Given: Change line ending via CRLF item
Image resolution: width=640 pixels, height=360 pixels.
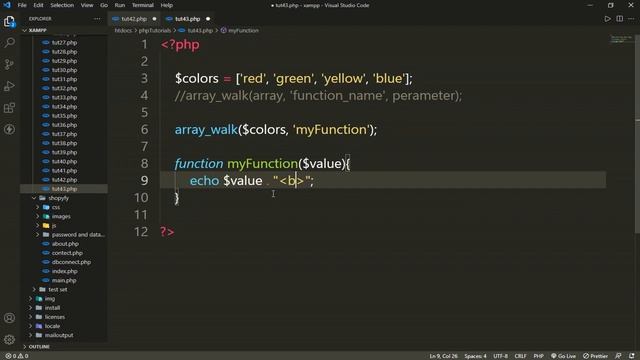Looking at the screenshot, I should pyautogui.click(x=520, y=356).
